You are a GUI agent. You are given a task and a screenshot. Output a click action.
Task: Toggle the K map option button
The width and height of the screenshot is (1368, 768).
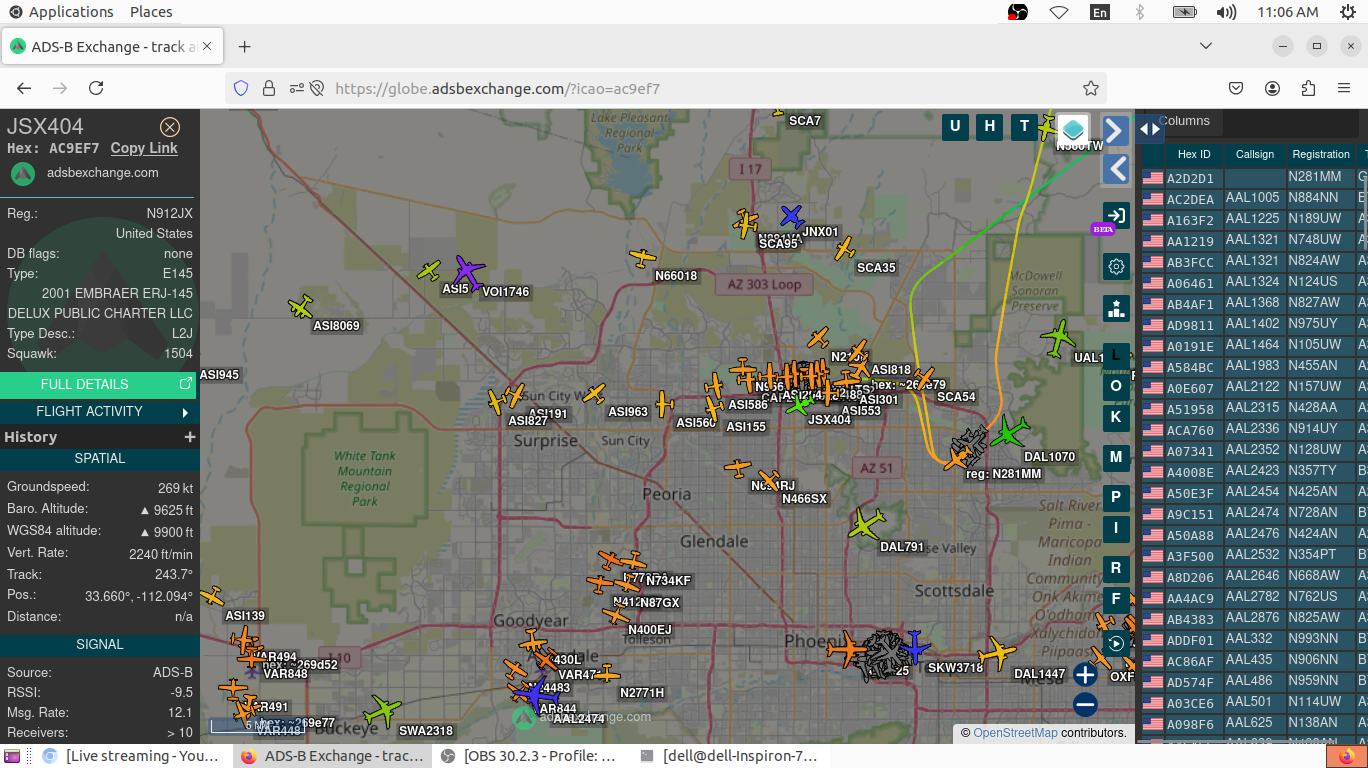[x=1116, y=417]
